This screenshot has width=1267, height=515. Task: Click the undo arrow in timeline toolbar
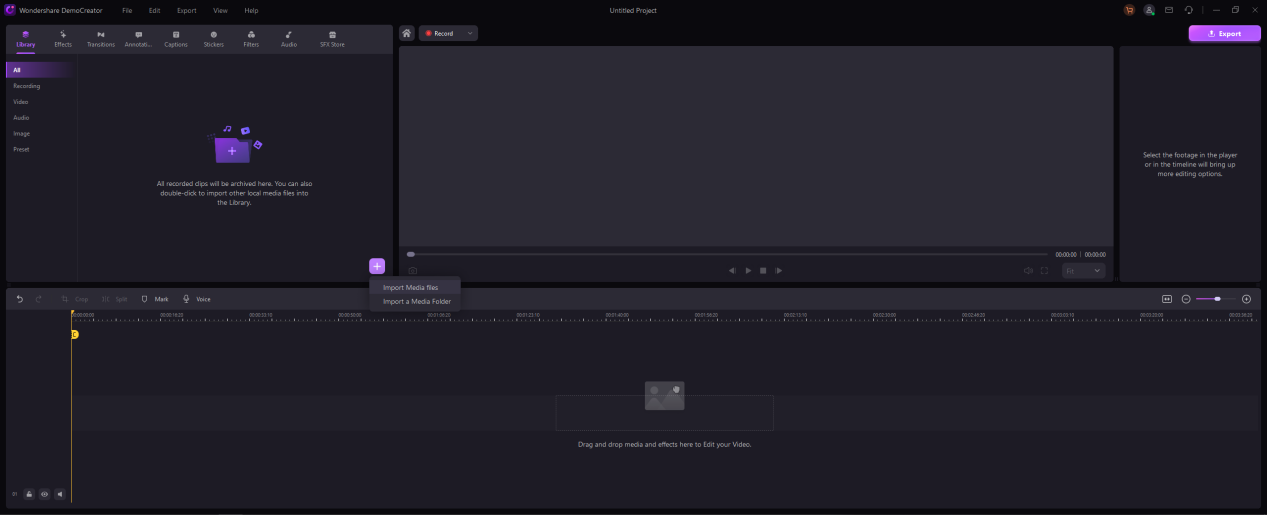(x=19, y=299)
